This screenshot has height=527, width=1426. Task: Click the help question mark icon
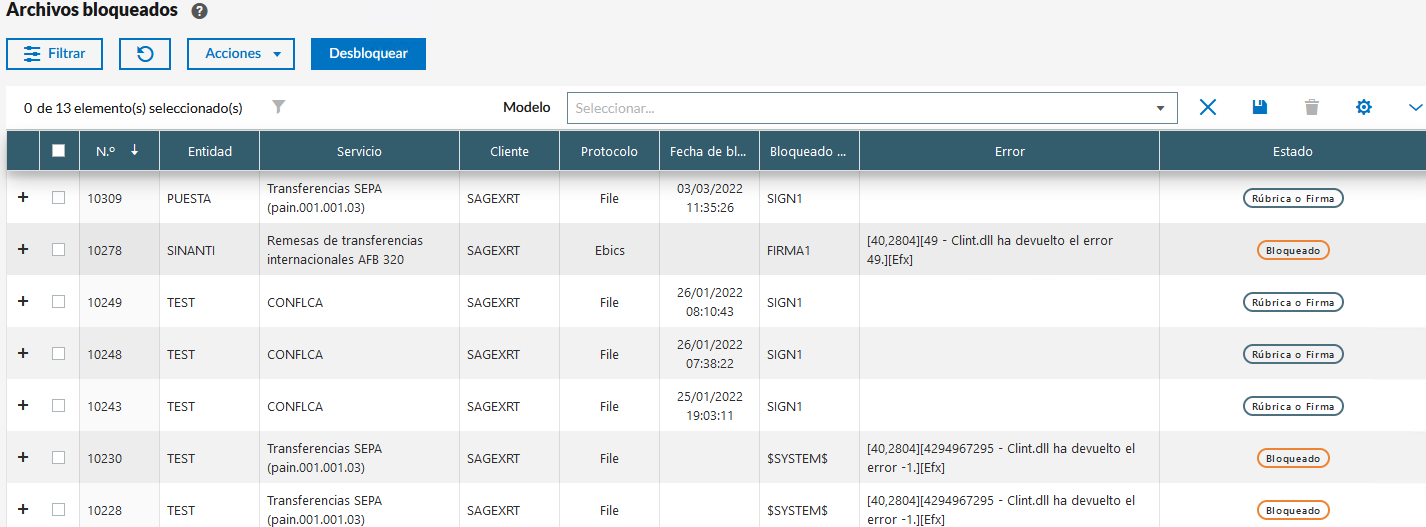pyautogui.click(x=200, y=12)
